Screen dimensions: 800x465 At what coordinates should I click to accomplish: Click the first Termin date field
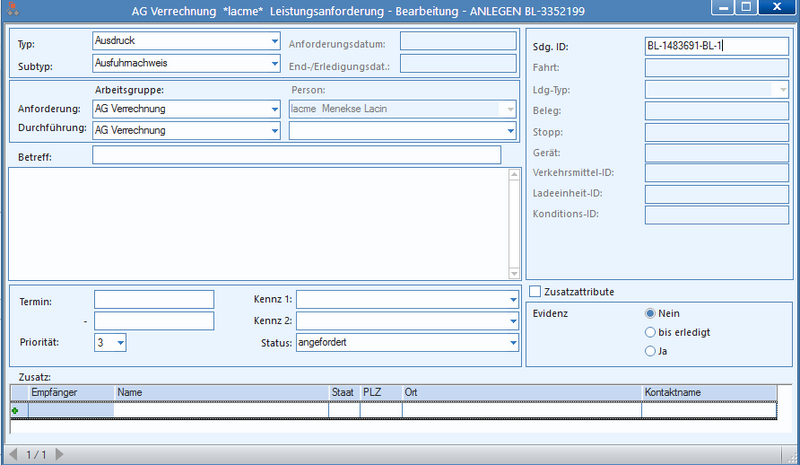coord(154,300)
